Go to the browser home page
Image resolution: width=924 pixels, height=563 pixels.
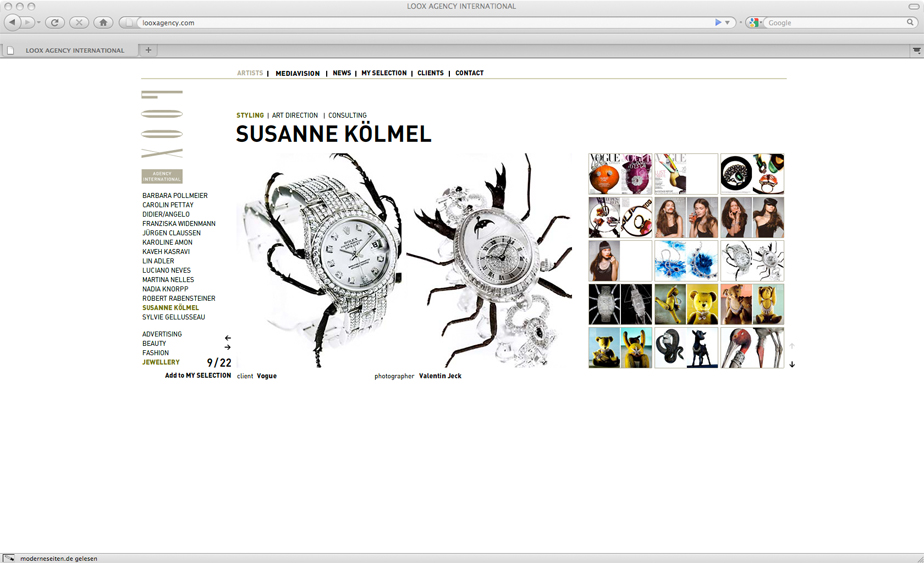pos(103,22)
